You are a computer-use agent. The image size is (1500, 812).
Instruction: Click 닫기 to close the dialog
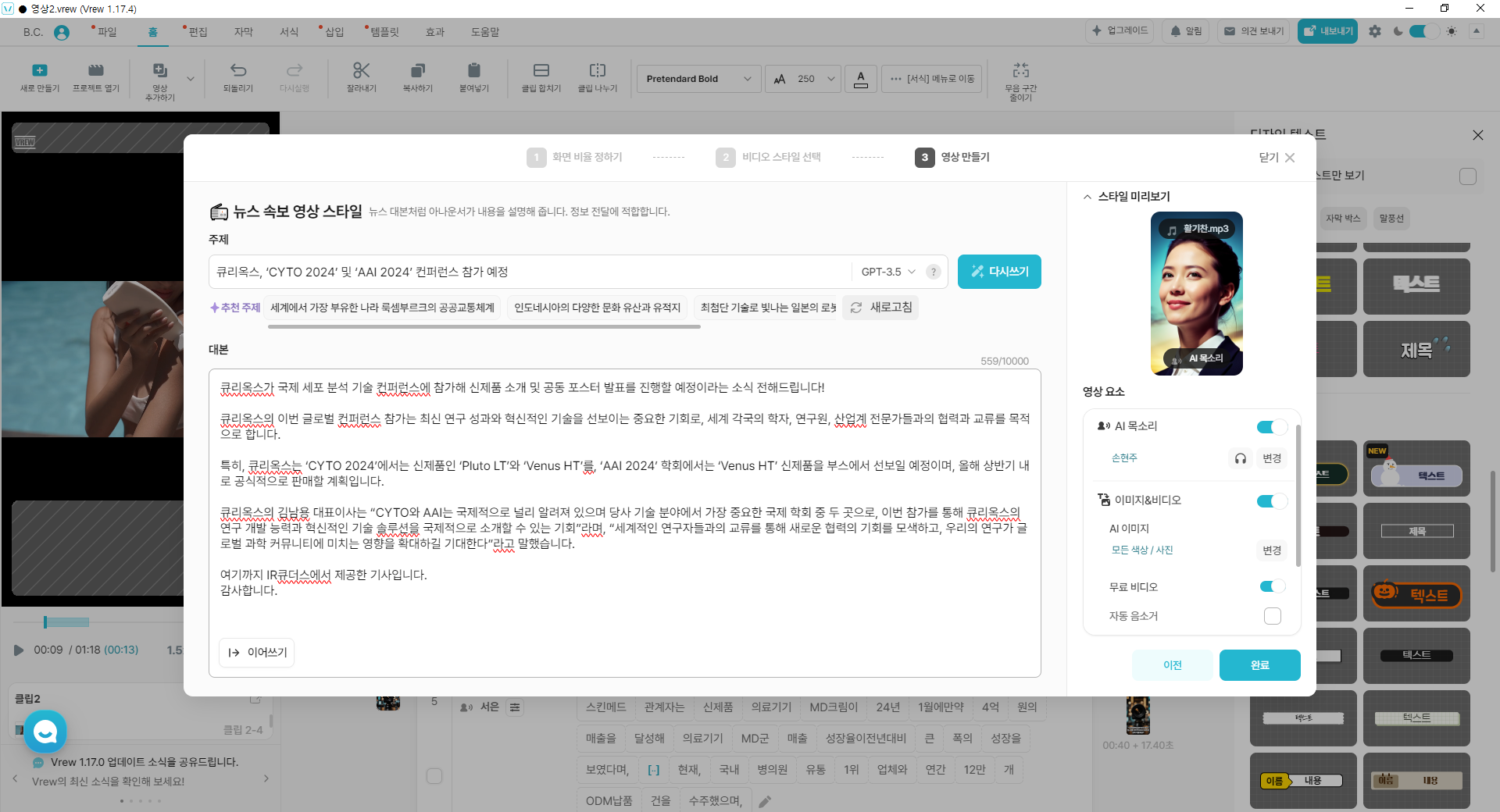[1277, 158]
